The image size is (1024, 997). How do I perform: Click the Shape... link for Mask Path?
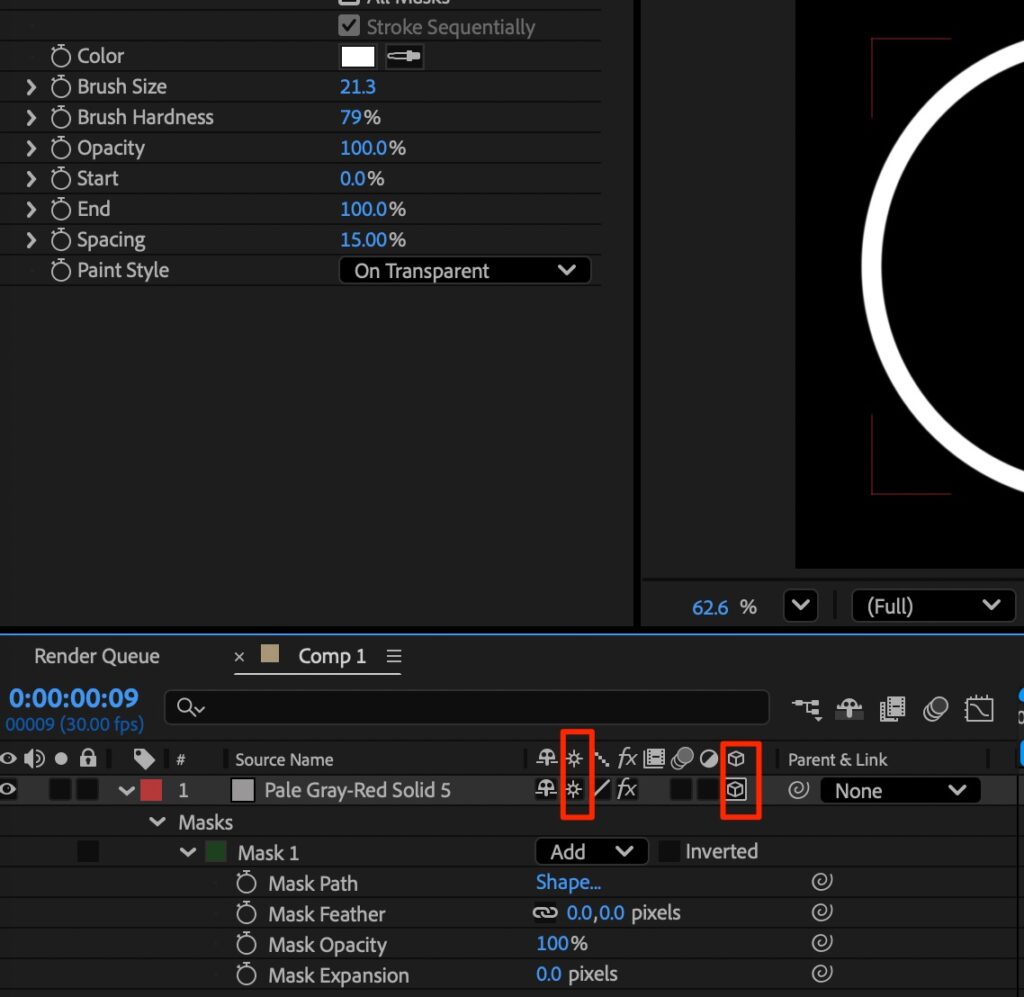568,882
